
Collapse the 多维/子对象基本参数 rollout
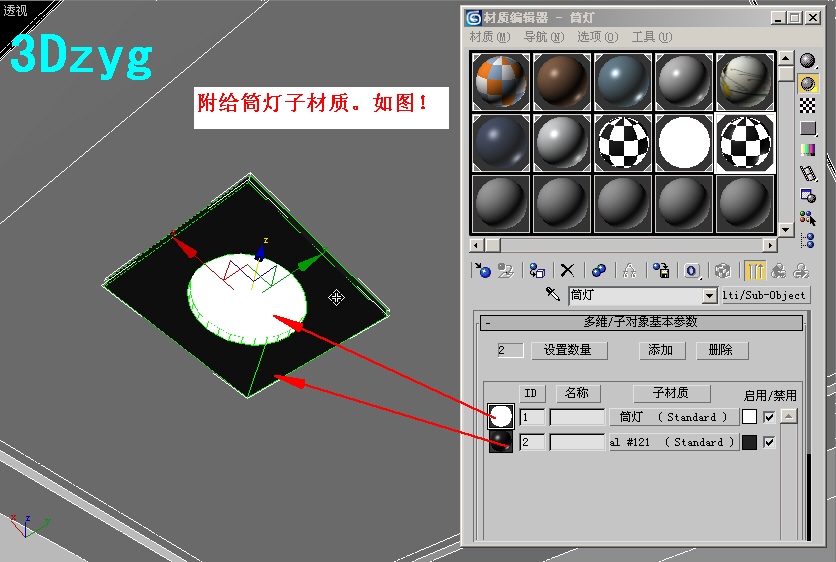(641, 322)
